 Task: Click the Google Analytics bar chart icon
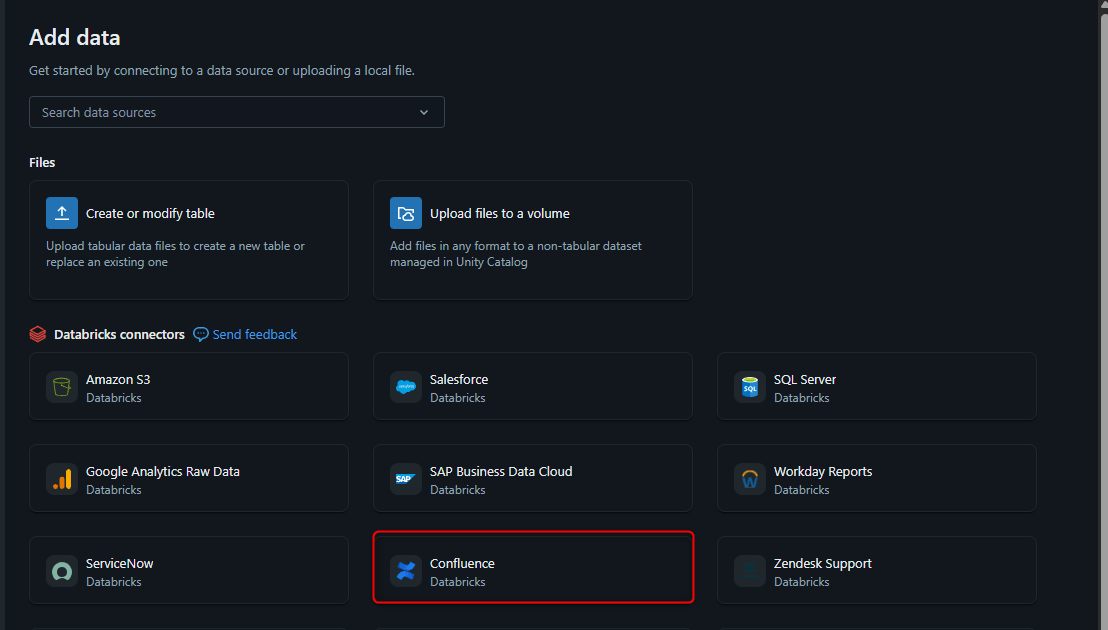pos(62,479)
